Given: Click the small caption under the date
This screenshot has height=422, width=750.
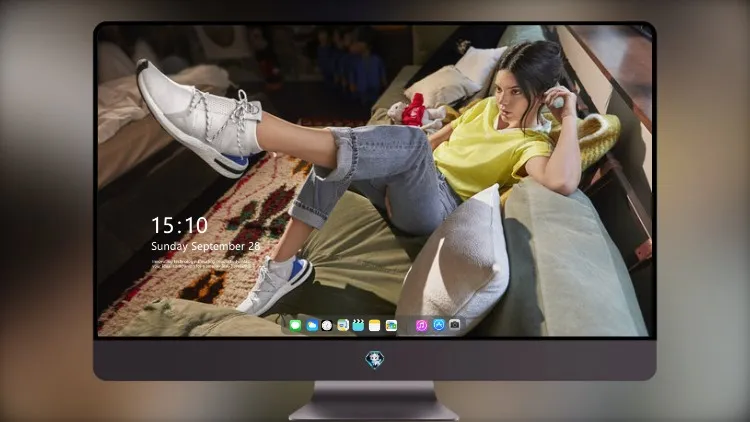Looking at the screenshot, I should (200, 264).
